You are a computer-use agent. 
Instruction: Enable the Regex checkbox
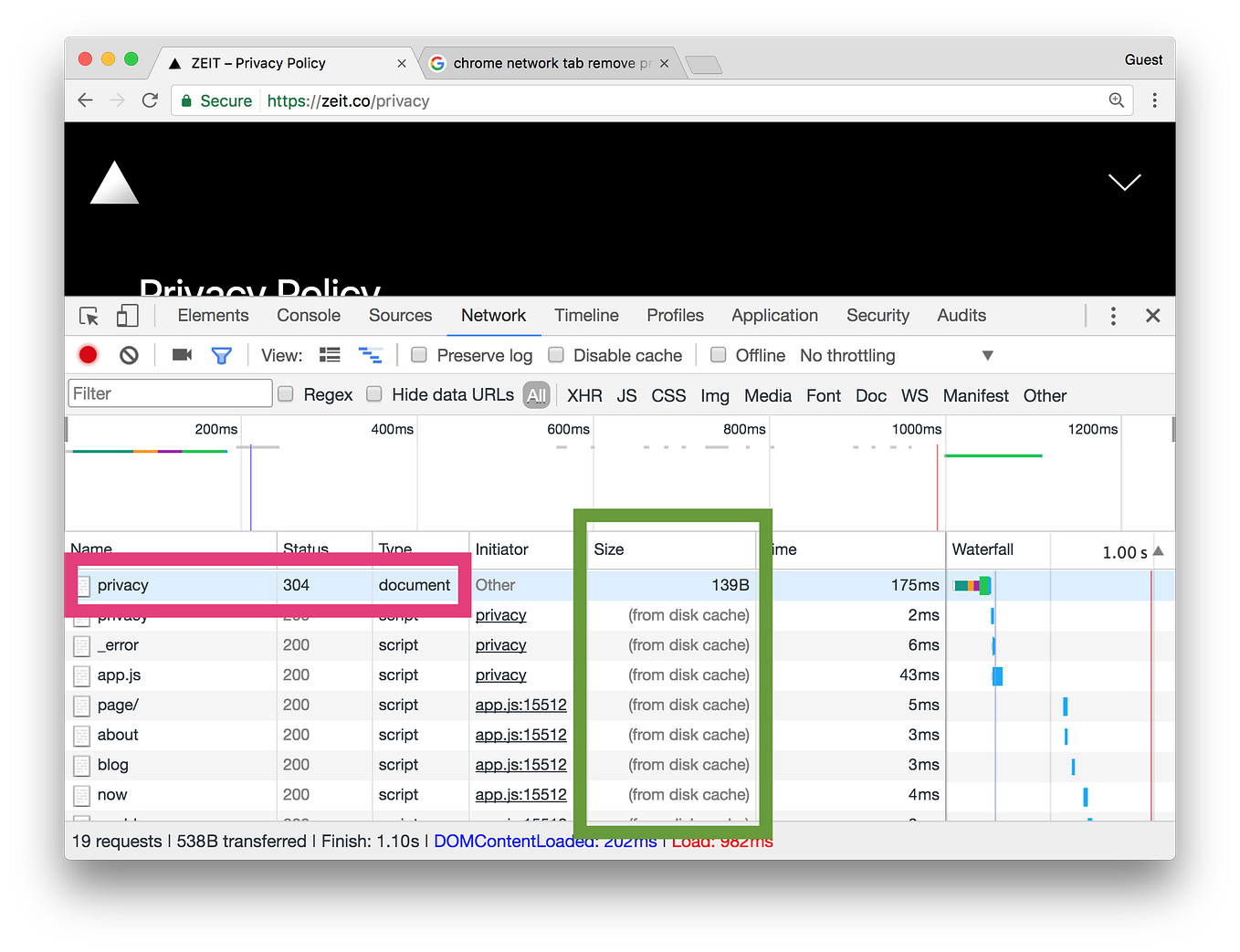coord(286,394)
